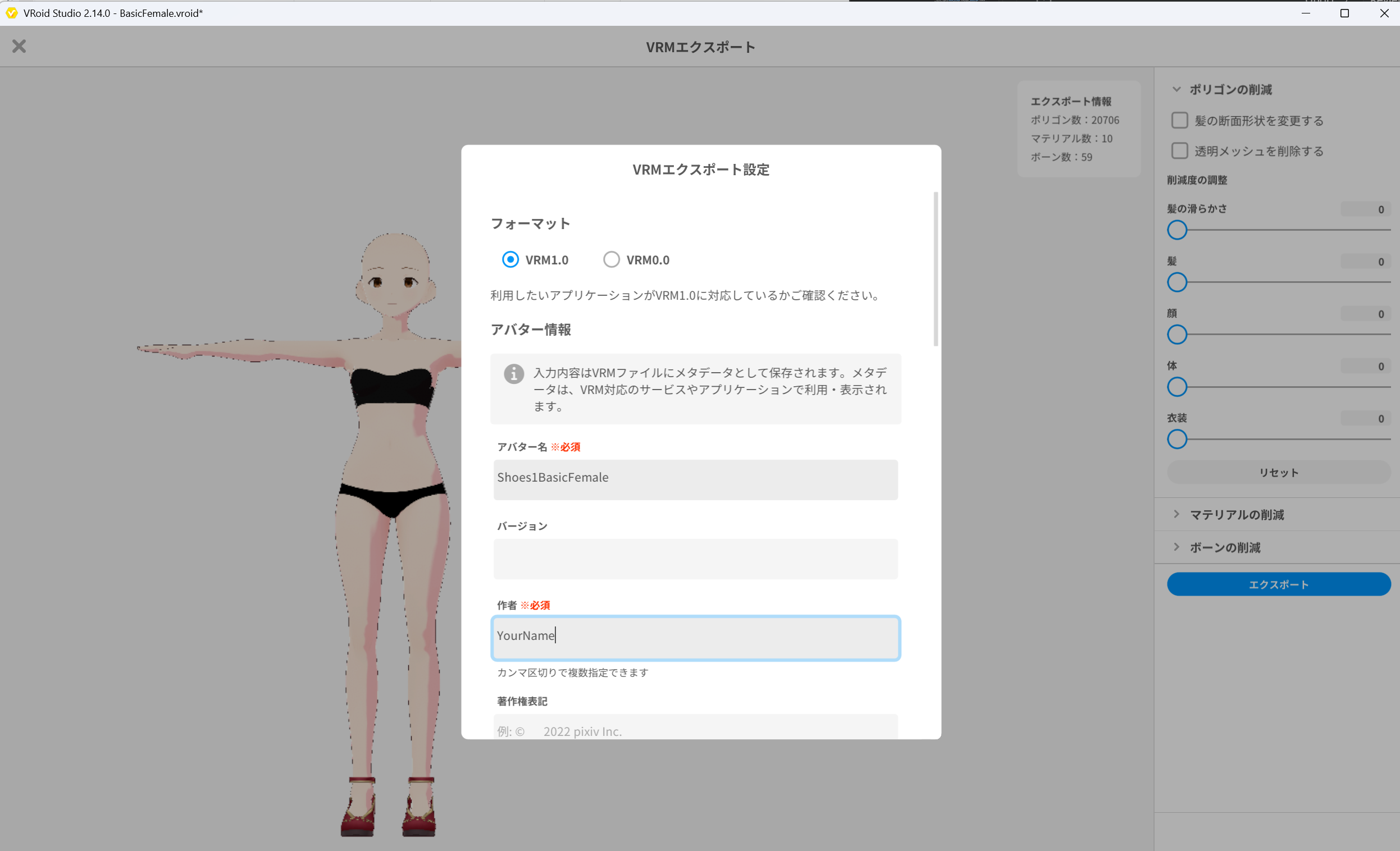The height and width of the screenshot is (851, 1400).
Task: Expand the マテリアルの削減 section
Action: coord(1276,514)
